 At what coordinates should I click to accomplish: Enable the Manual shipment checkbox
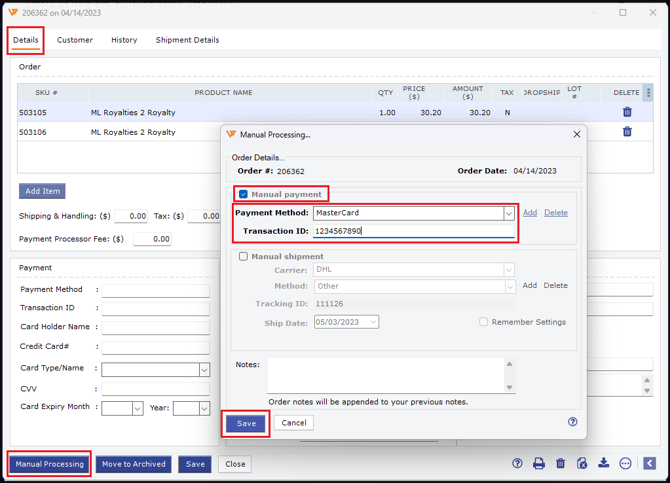[x=243, y=256]
